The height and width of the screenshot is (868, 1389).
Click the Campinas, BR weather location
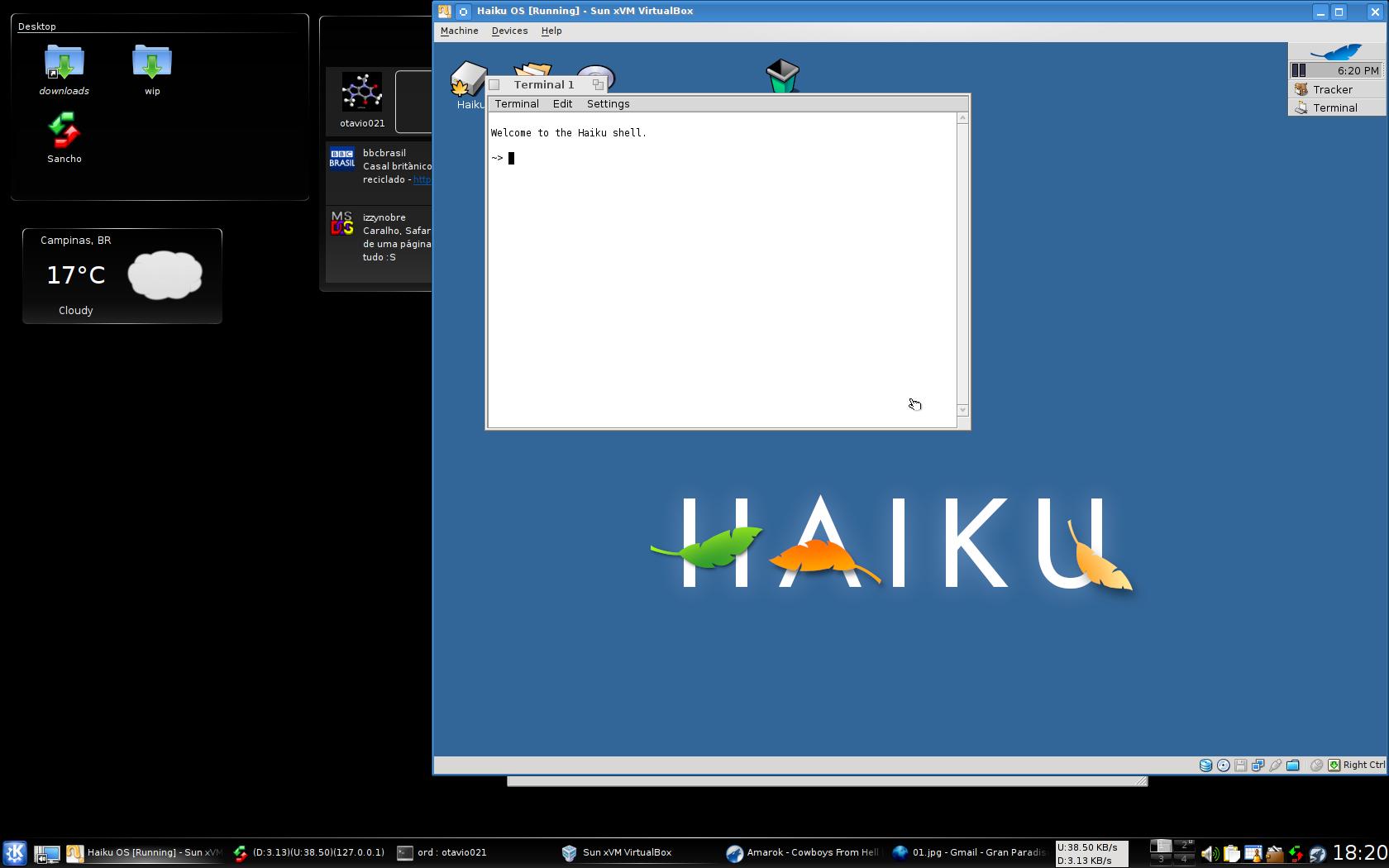[76, 240]
